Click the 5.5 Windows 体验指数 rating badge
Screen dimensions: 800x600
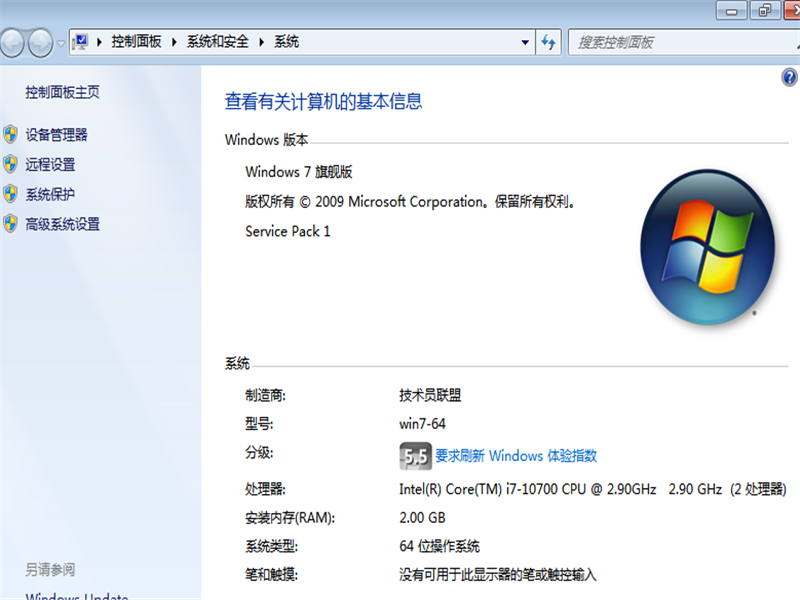[414, 455]
